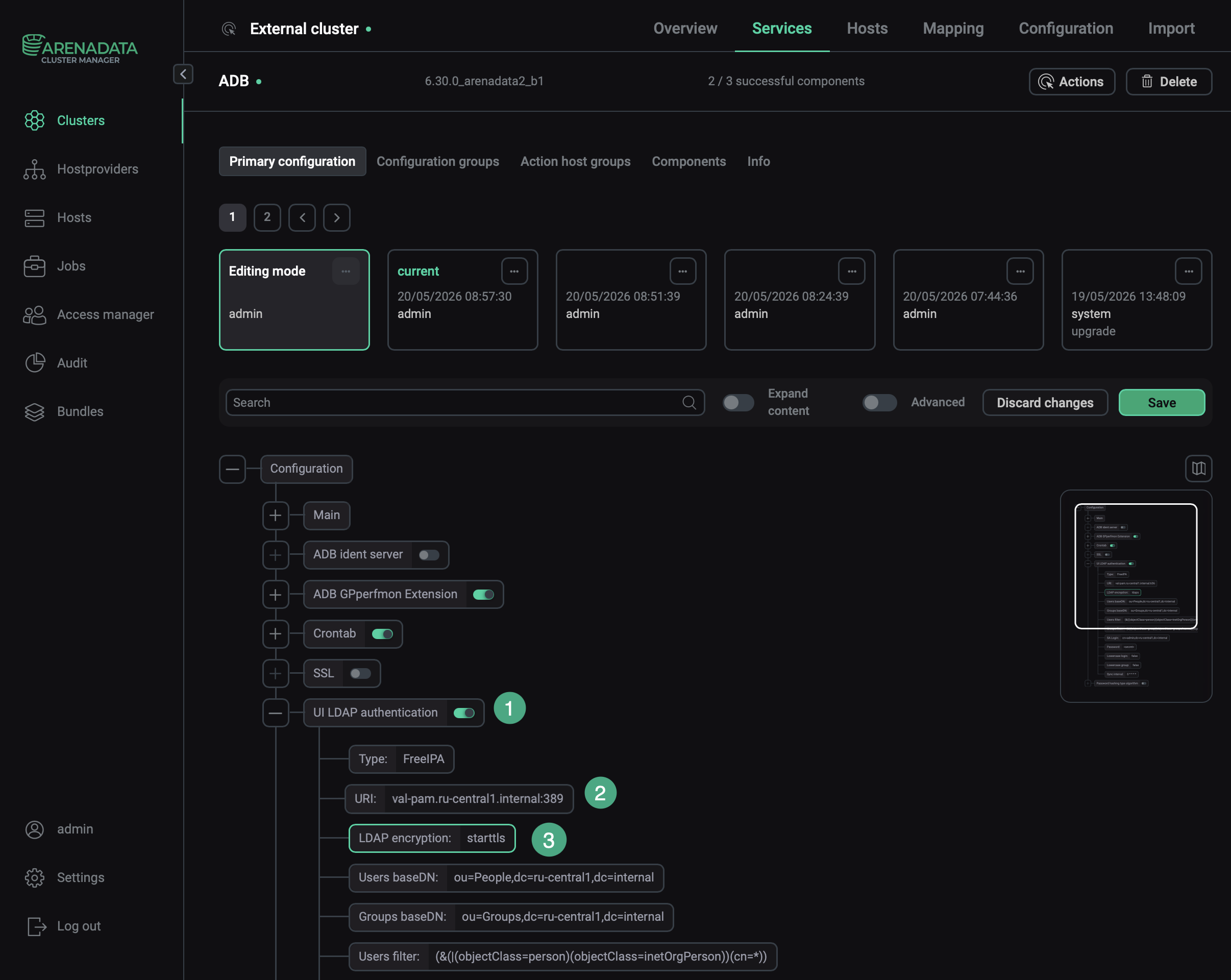Edit the Type FreeIPA value
The height and width of the screenshot is (980, 1231).
tap(424, 759)
